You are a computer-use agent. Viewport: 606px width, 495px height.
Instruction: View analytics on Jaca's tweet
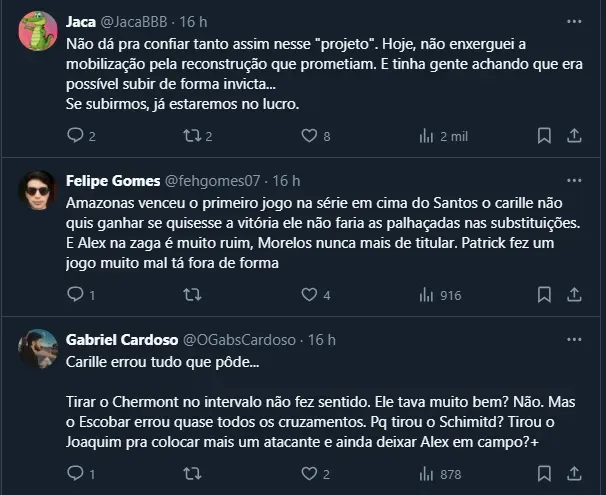[x=426, y=135]
